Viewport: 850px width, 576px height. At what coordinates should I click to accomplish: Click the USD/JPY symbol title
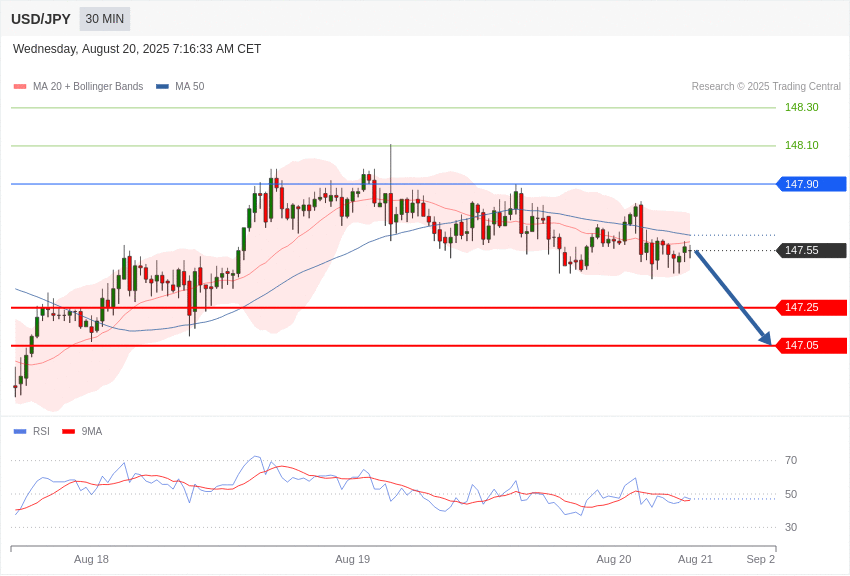tap(41, 19)
